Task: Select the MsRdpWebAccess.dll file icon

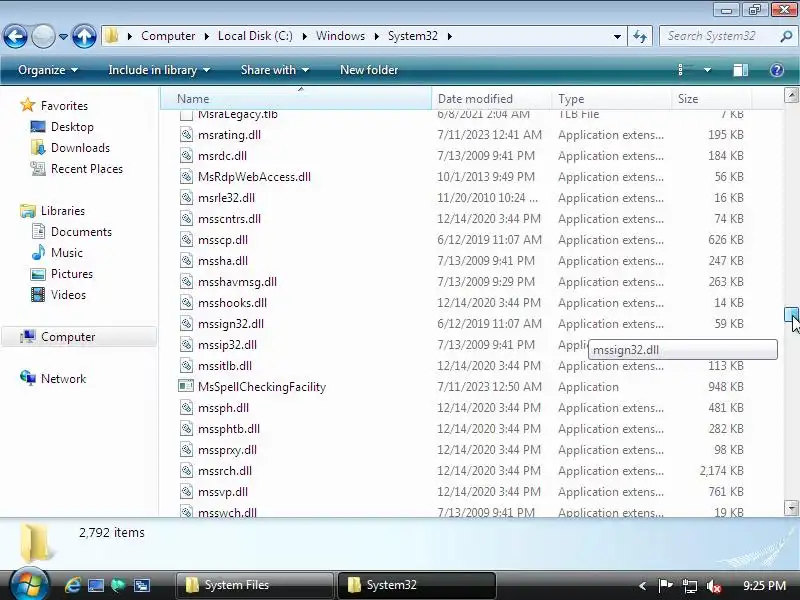Action: point(186,177)
